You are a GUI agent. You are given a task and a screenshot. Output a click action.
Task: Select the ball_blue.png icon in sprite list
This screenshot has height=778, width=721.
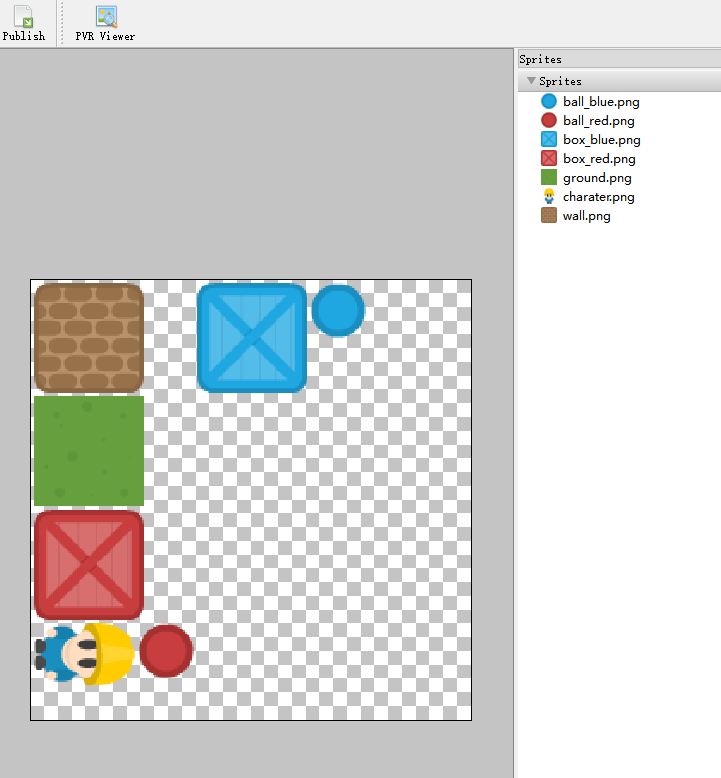pos(549,101)
